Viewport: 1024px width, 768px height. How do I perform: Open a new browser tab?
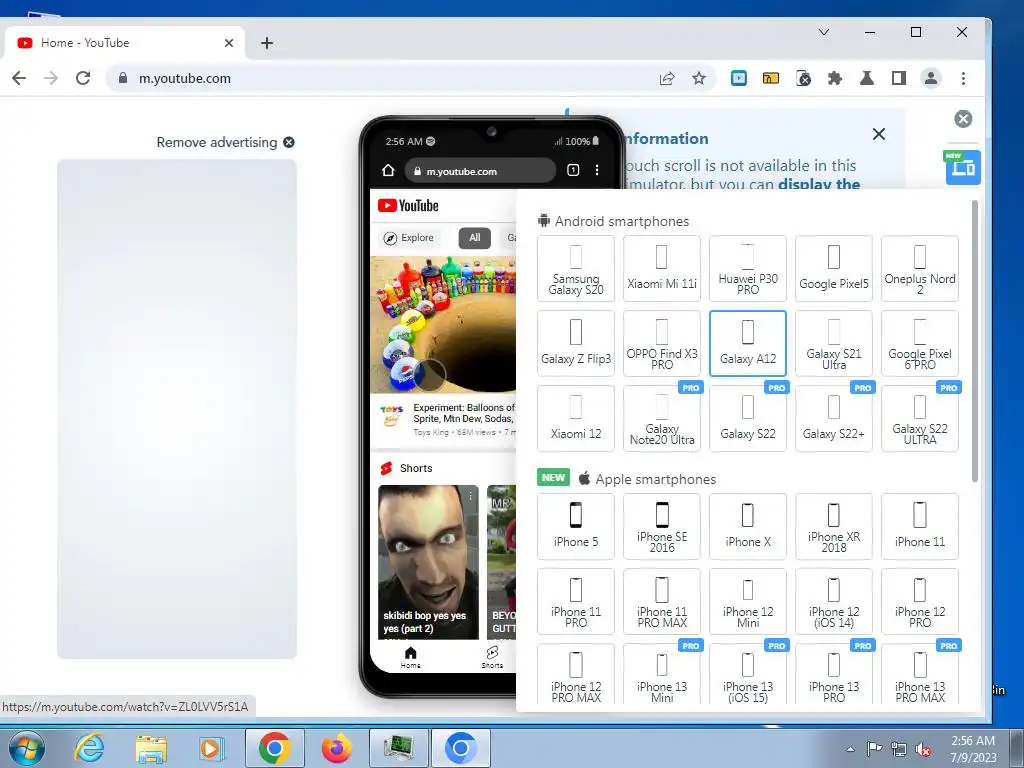(x=266, y=43)
